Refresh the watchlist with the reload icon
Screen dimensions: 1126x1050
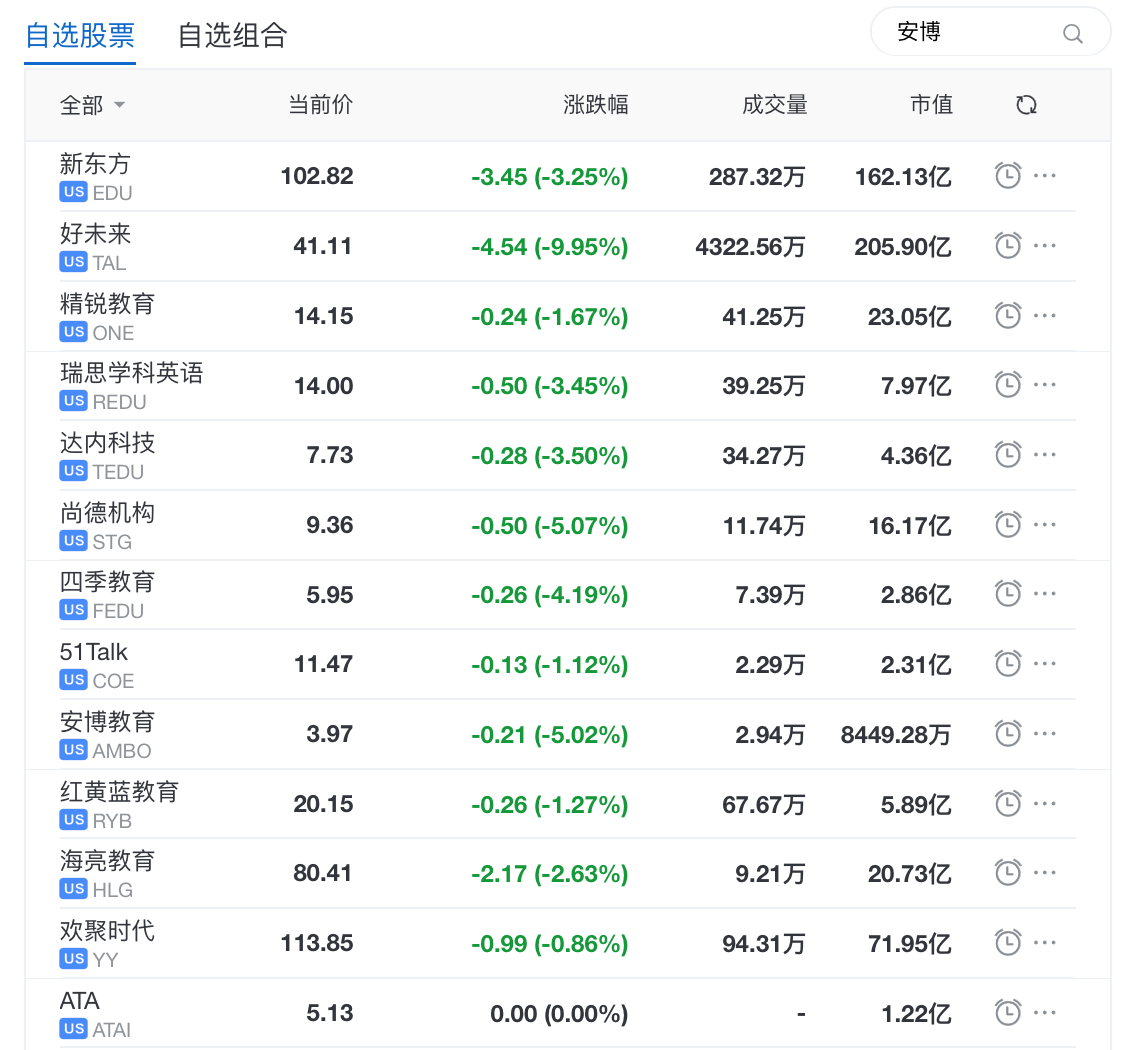[x=1026, y=105]
